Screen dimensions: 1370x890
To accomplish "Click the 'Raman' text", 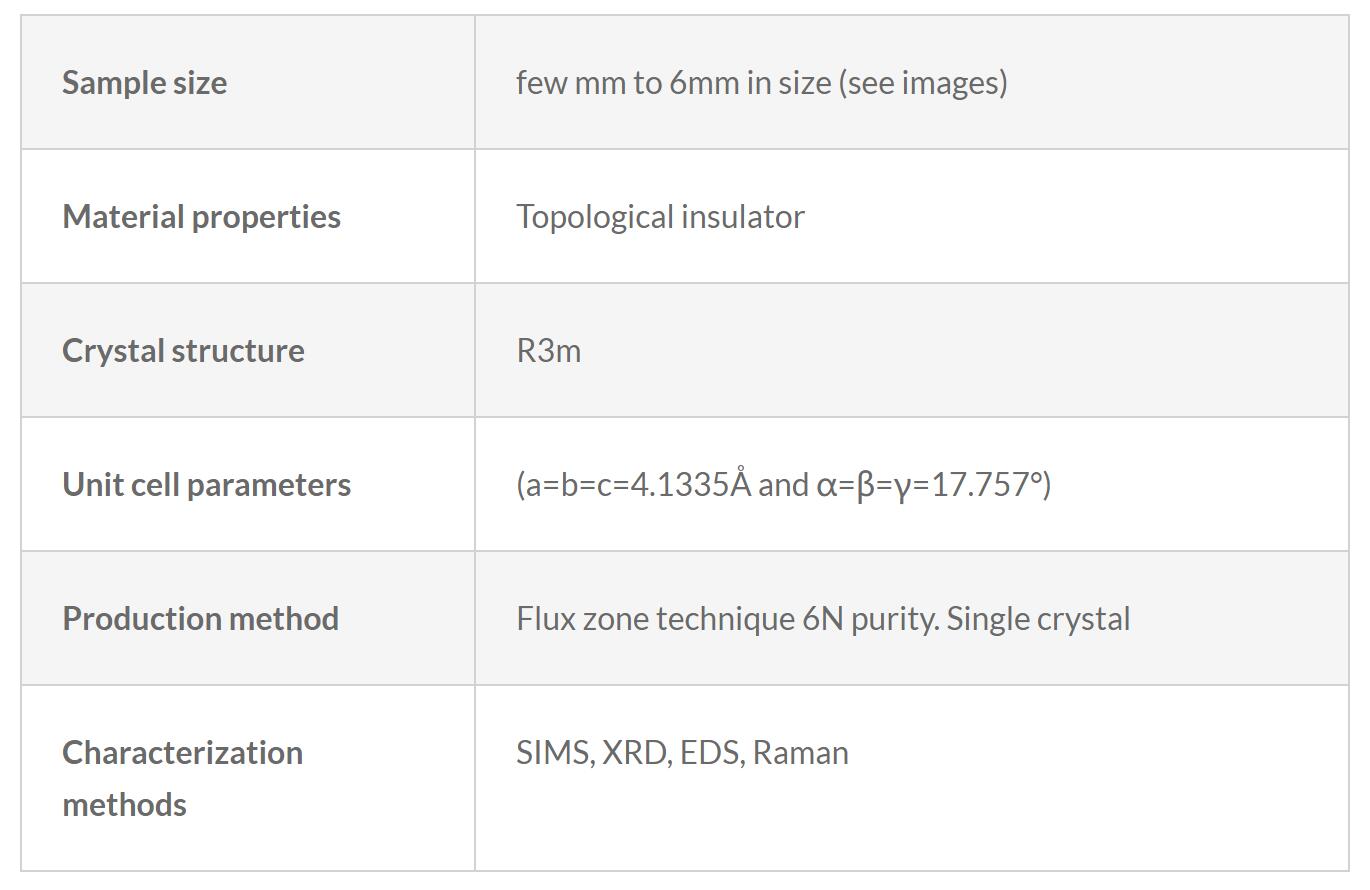I will (x=800, y=752).
